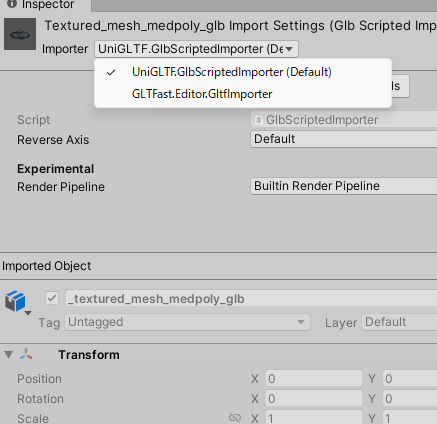Click the Rotation Y value field
437x424 pixels.
(x=410, y=399)
